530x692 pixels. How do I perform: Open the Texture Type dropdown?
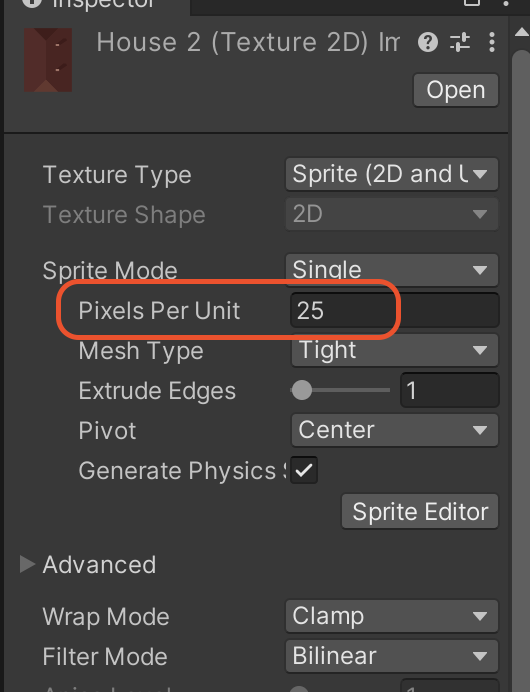[392, 174]
